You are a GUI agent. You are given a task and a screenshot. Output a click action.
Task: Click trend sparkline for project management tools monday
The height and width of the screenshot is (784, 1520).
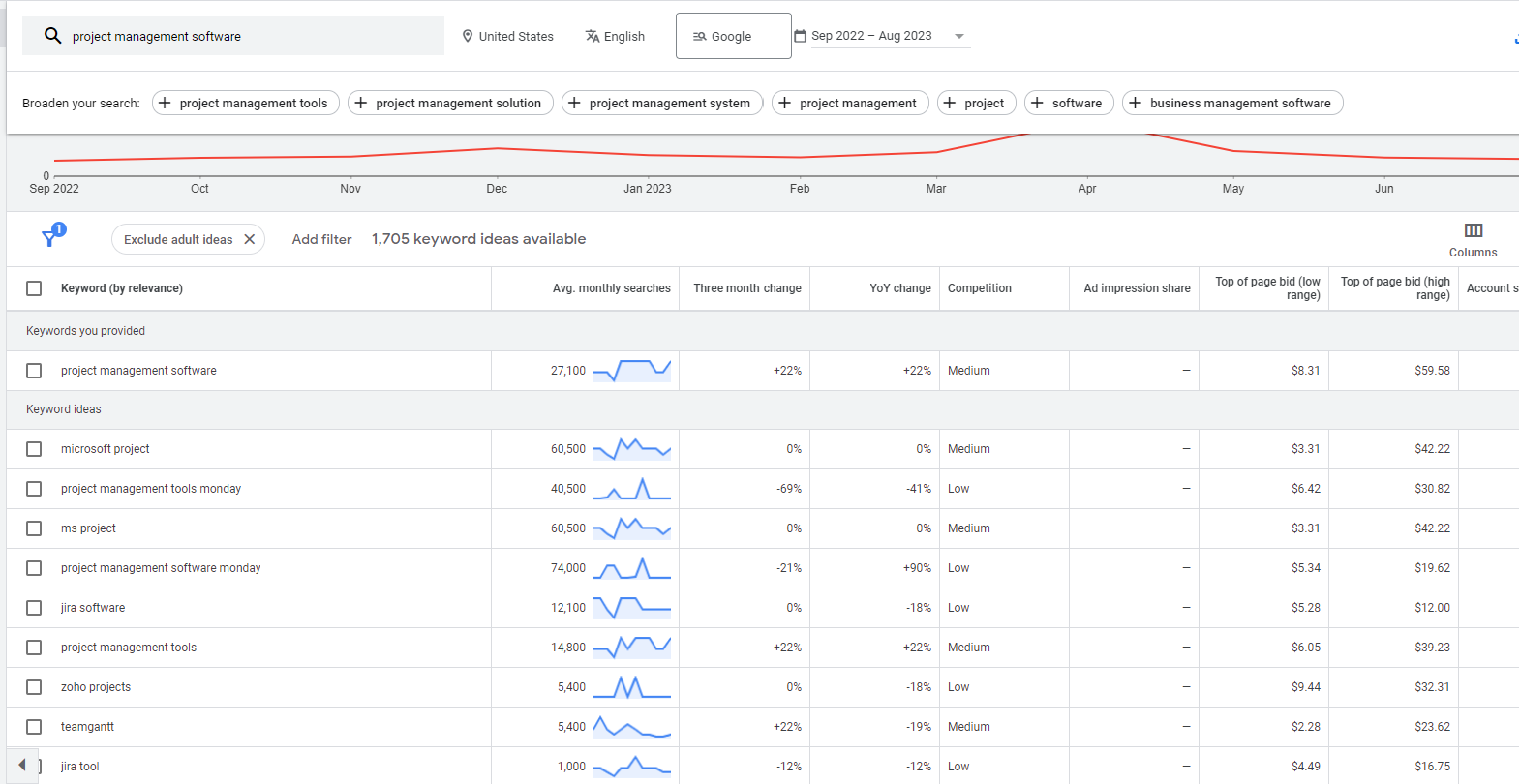pos(632,489)
